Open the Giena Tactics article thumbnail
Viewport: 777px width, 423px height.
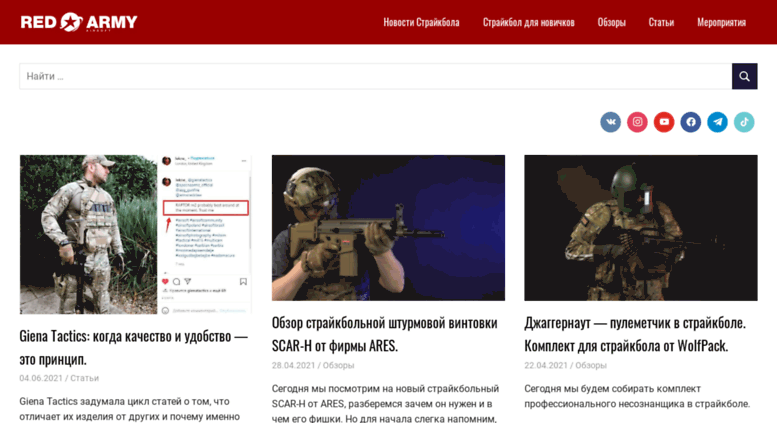pyautogui.click(x=136, y=234)
